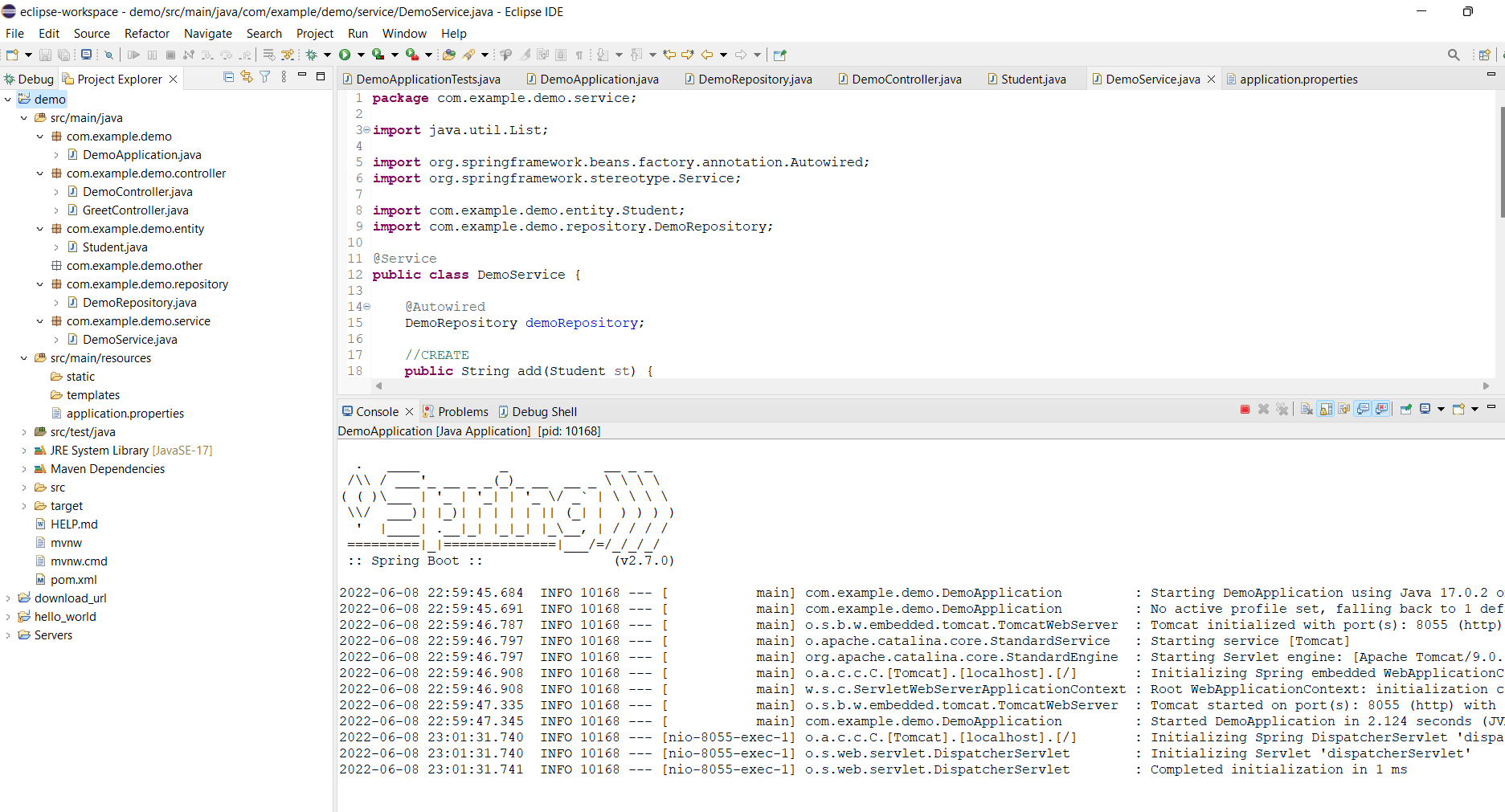
Task: Terminate the running console process
Action: [1245, 410]
